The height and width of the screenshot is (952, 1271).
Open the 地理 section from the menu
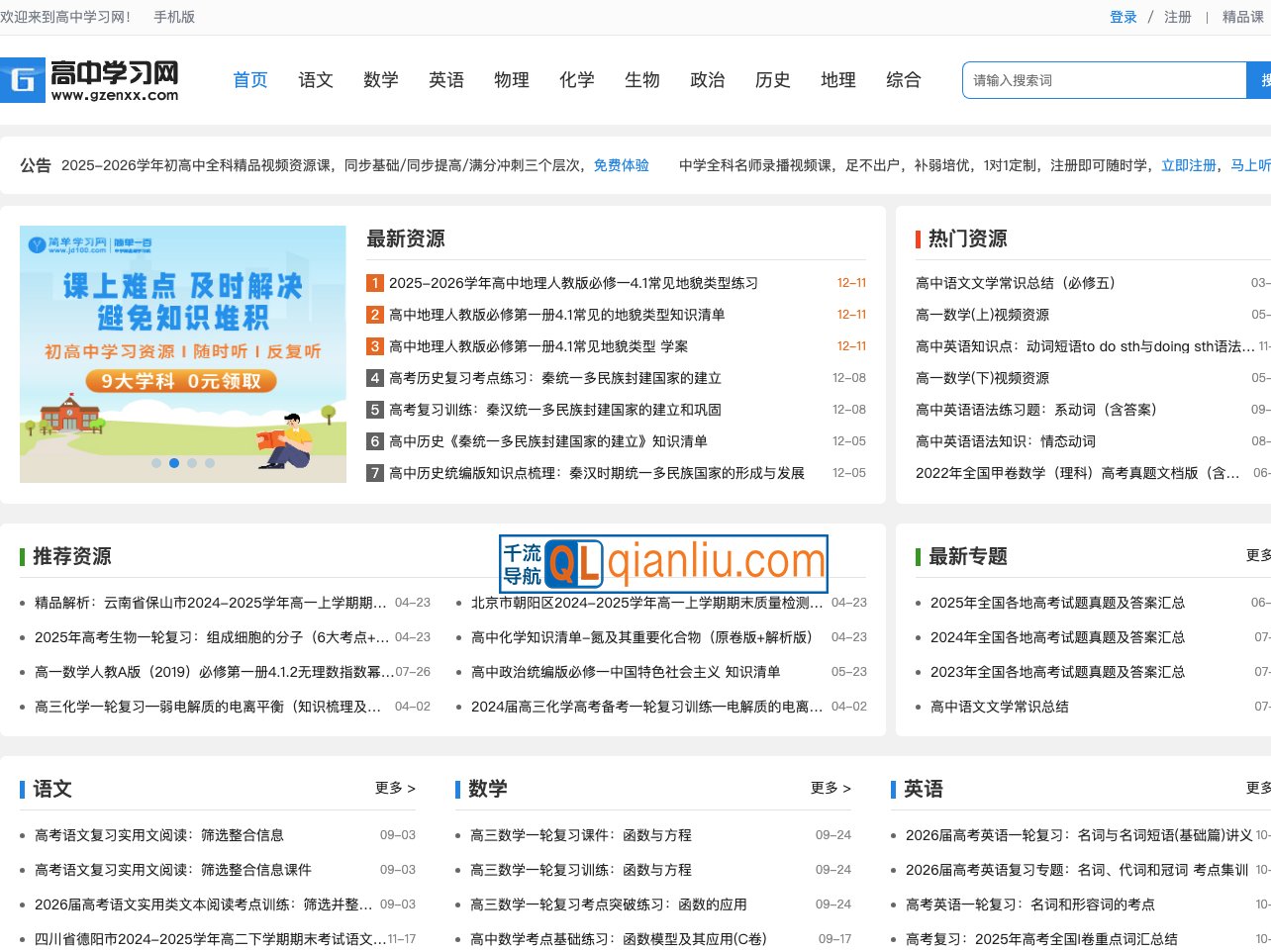[838, 80]
